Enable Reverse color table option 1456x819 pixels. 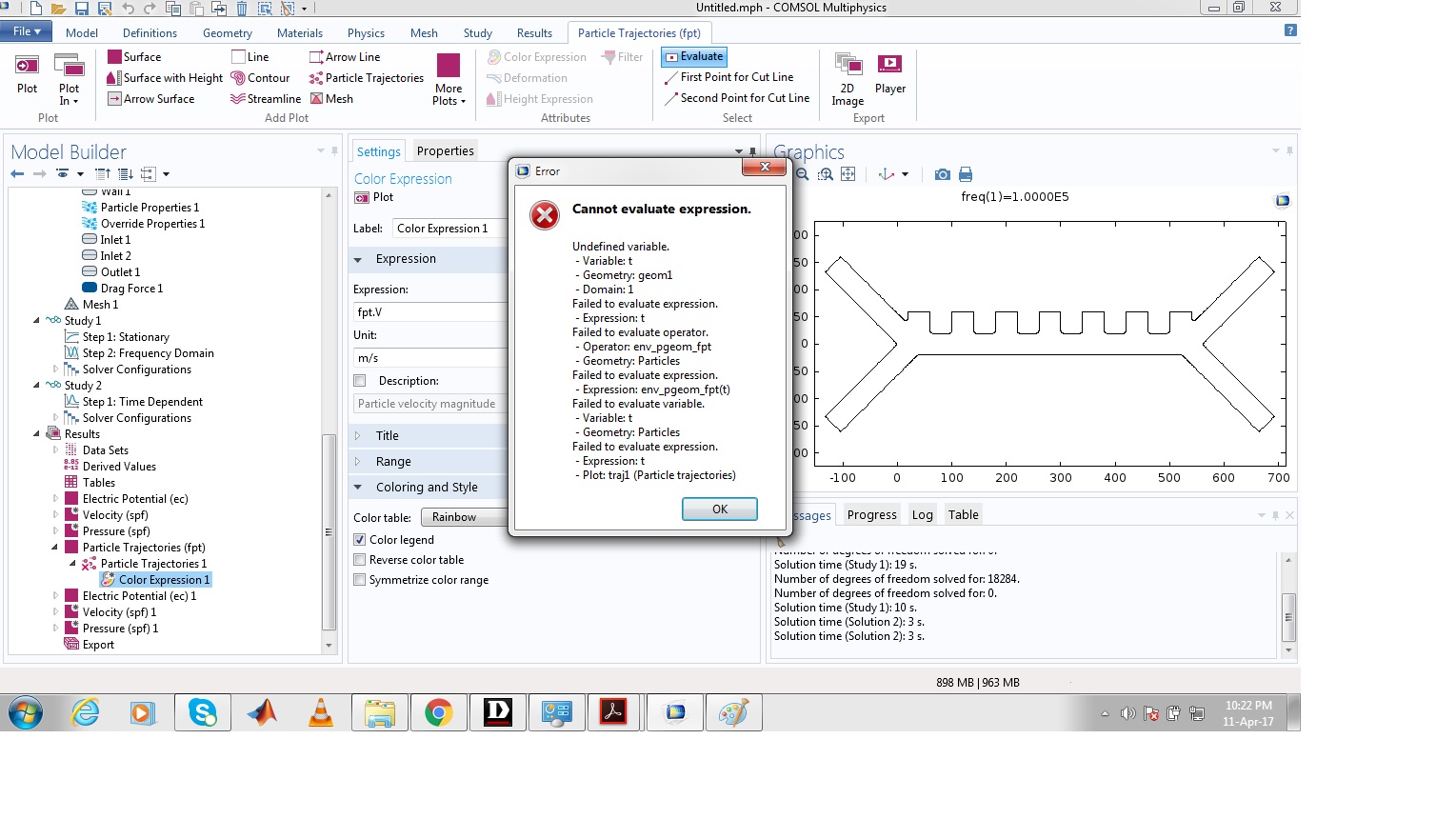pyautogui.click(x=360, y=560)
